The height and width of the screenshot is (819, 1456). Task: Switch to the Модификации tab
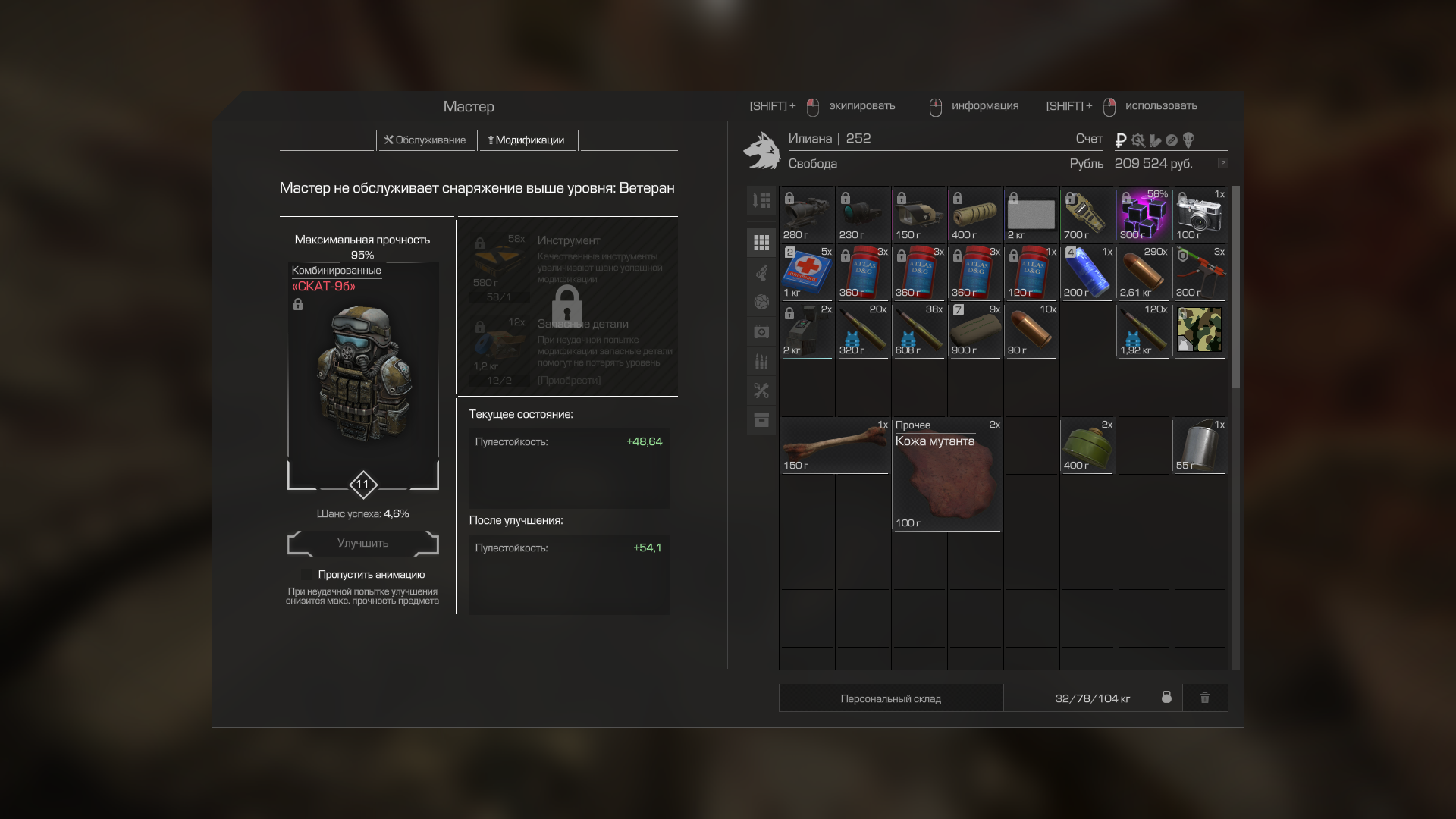click(x=526, y=140)
